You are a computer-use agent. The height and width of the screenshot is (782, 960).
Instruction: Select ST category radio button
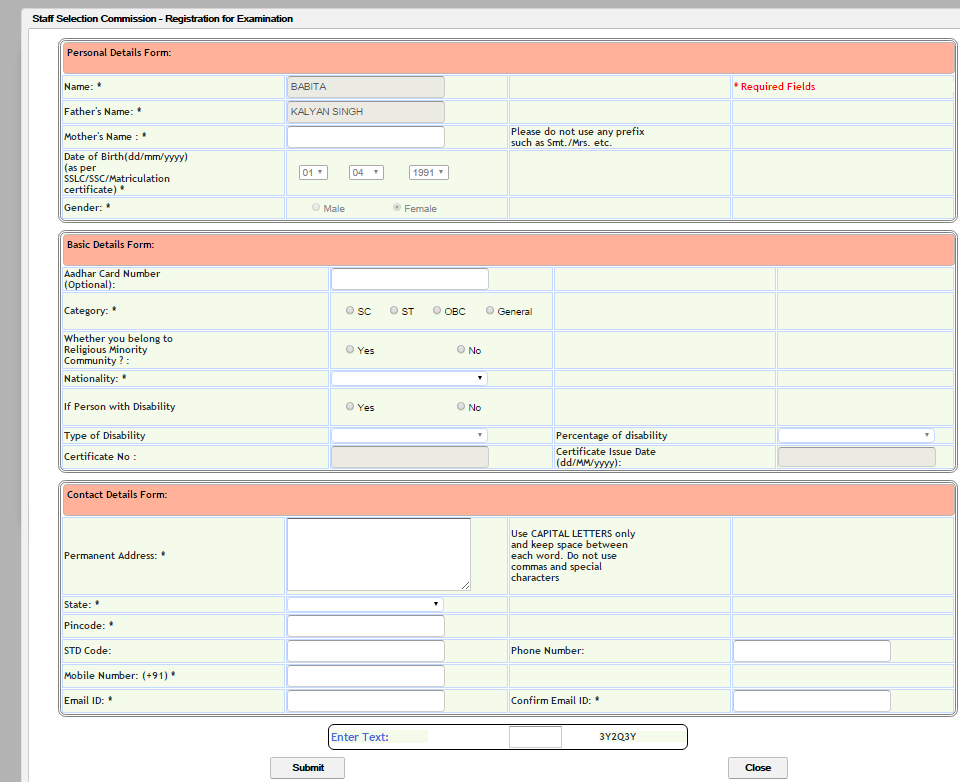coord(394,310)
